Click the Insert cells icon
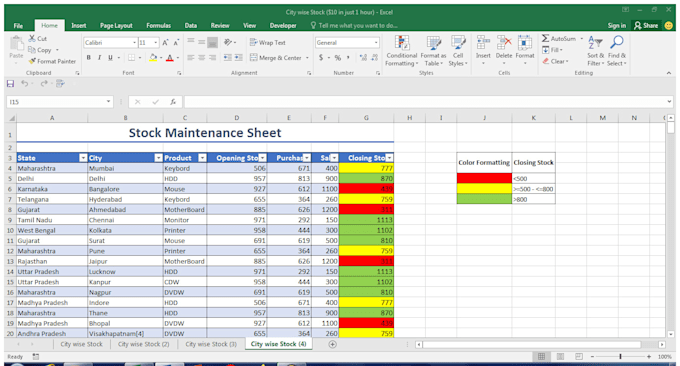The height and width of the screenshot is (366, 680). (x=483, y=43)
